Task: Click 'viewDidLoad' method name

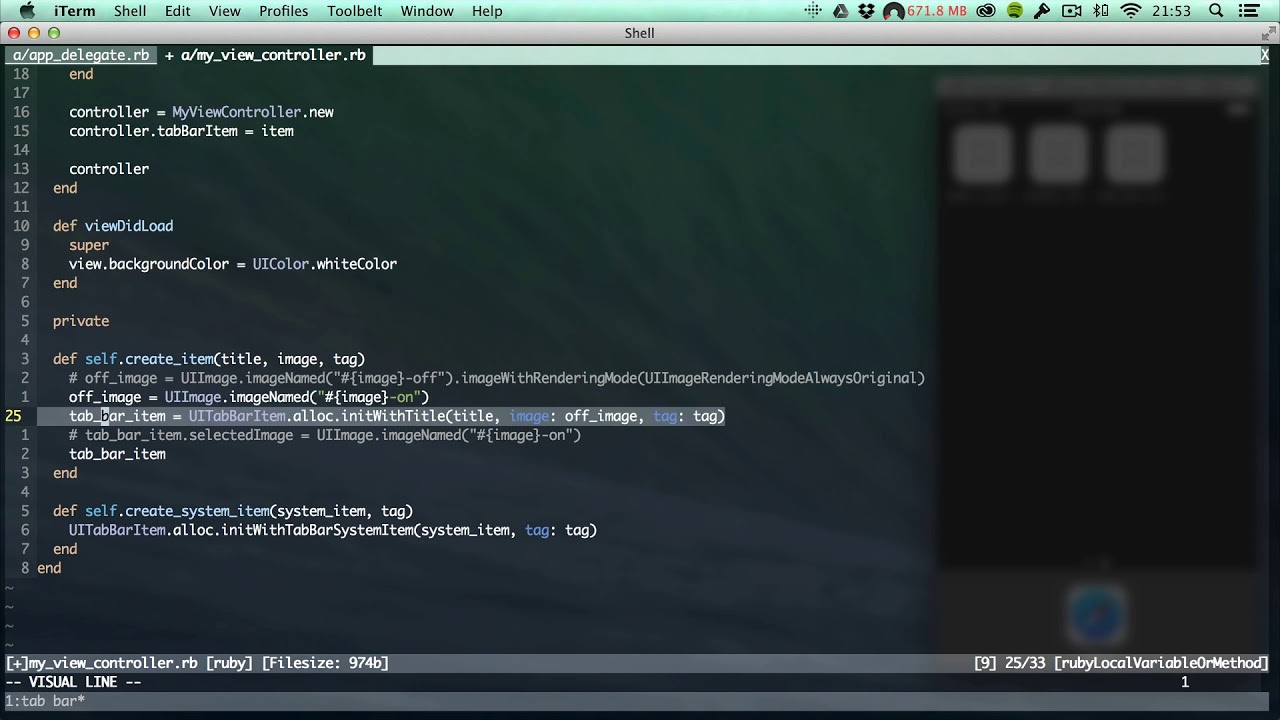Action: click(x=129, y=226)
